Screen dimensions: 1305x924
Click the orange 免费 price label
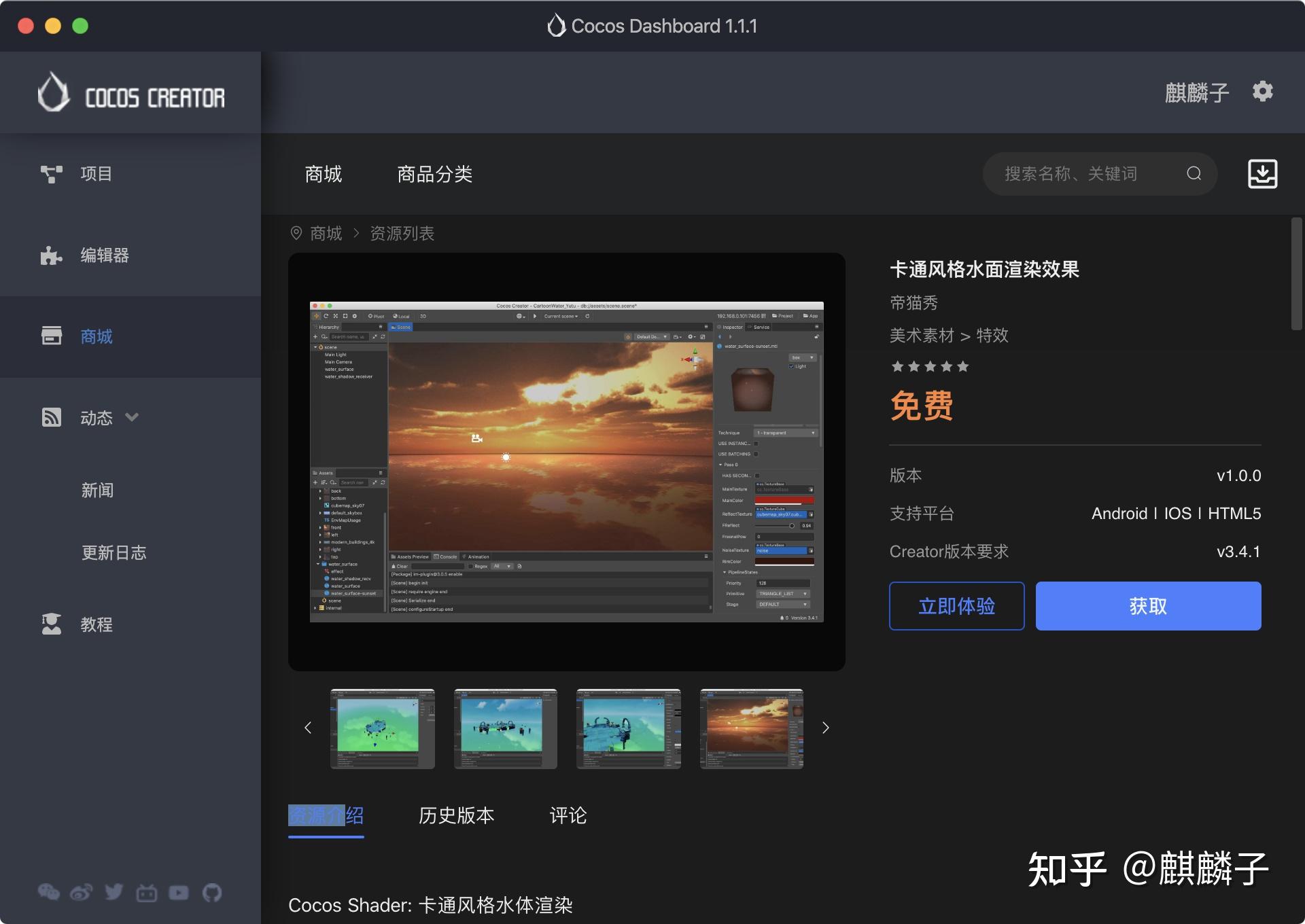[x=922, y=406]
